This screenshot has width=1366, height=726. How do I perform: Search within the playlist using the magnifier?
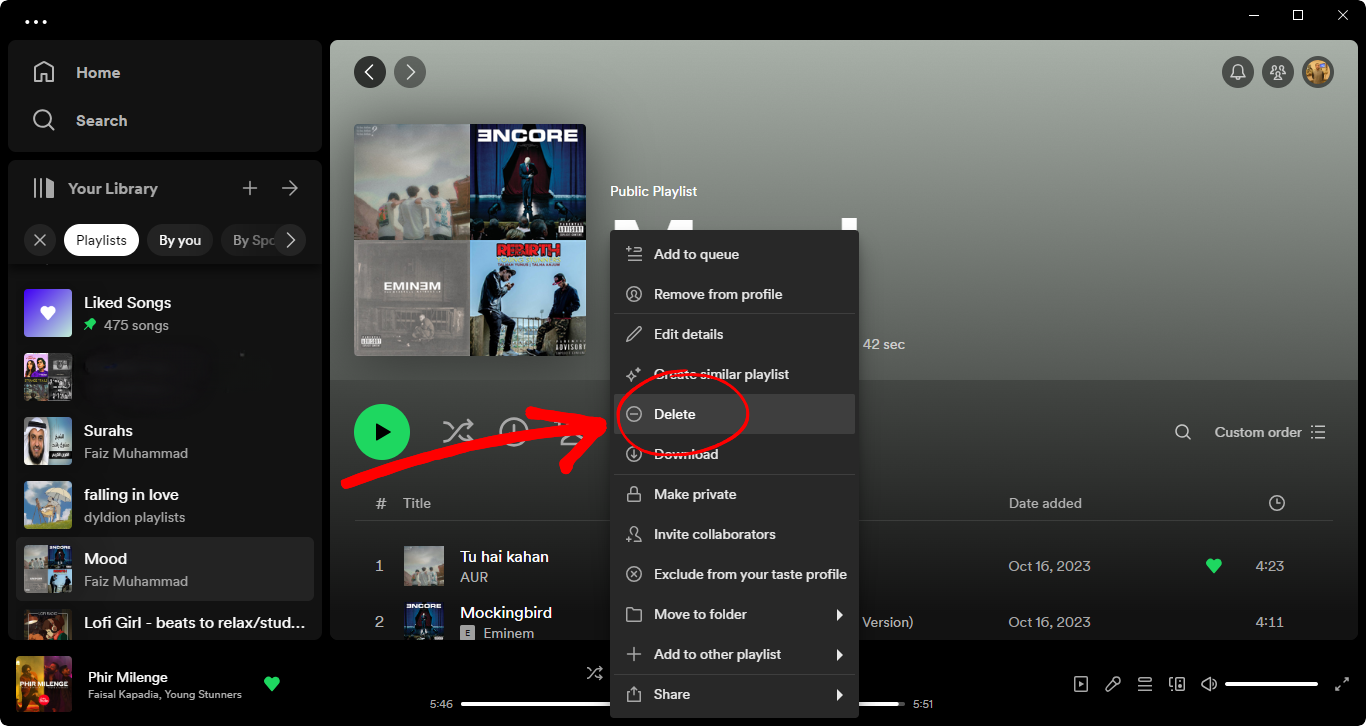[x=1183, y=432]
